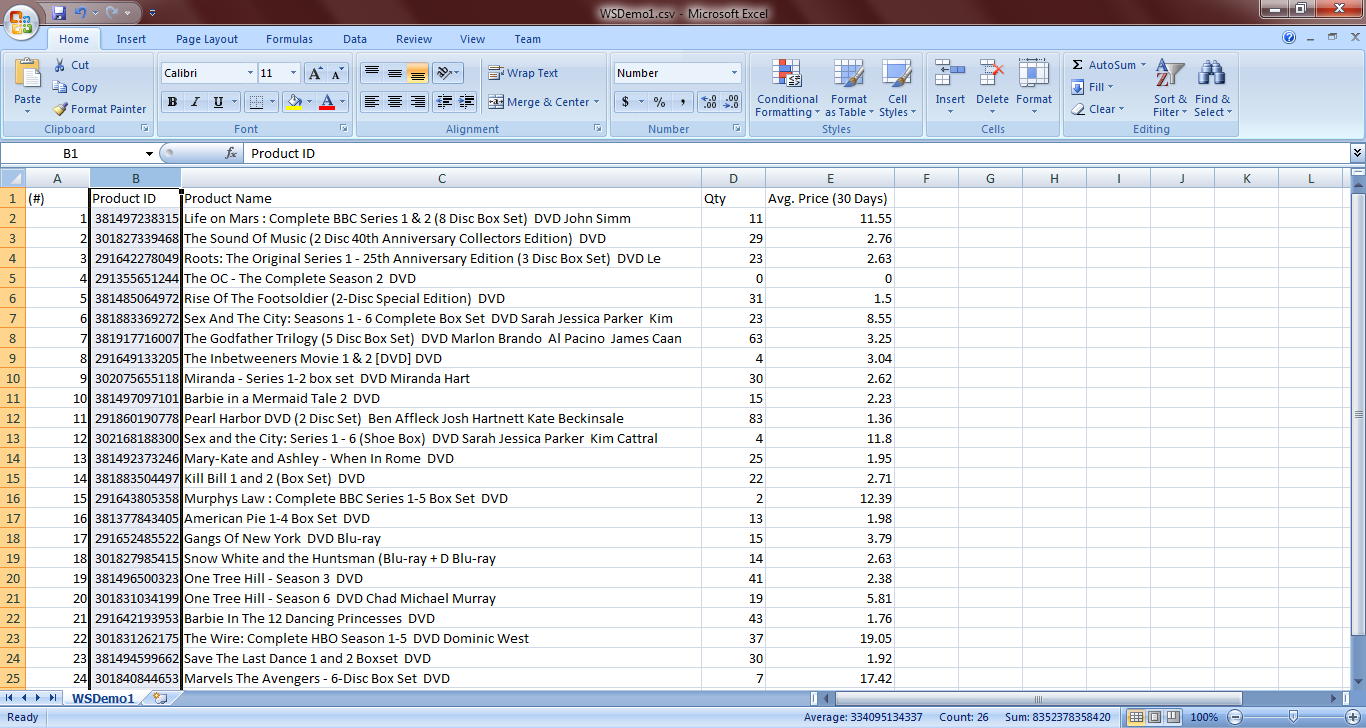Decrease the cell indent

click(x=444, y=102)
